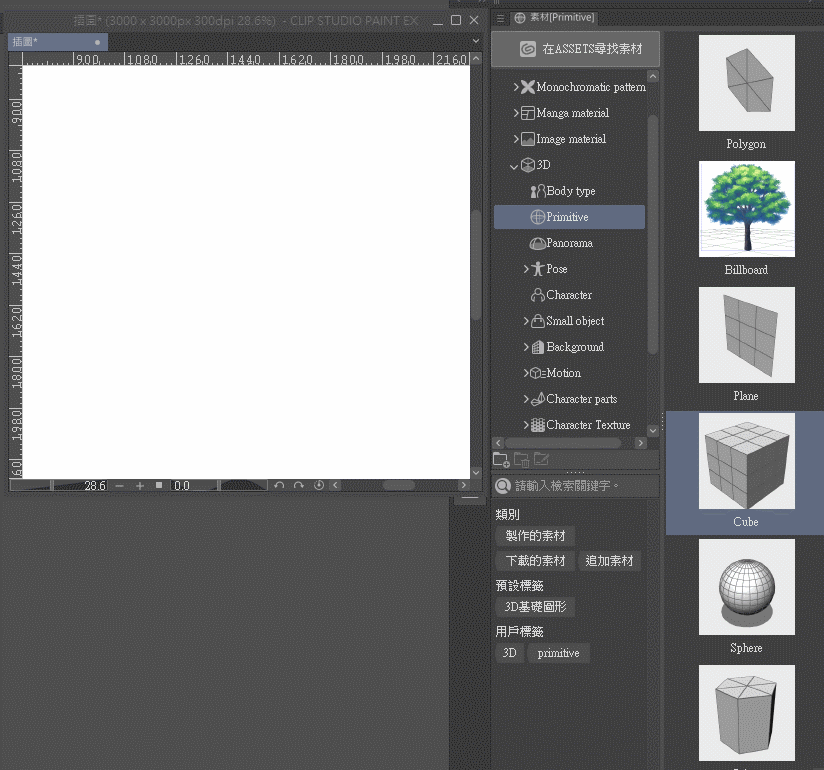Click the 在ASSETS尋找素材 button
Image resolution: width=824 pixels, height=770 pixels.
[x=575, y=49]
